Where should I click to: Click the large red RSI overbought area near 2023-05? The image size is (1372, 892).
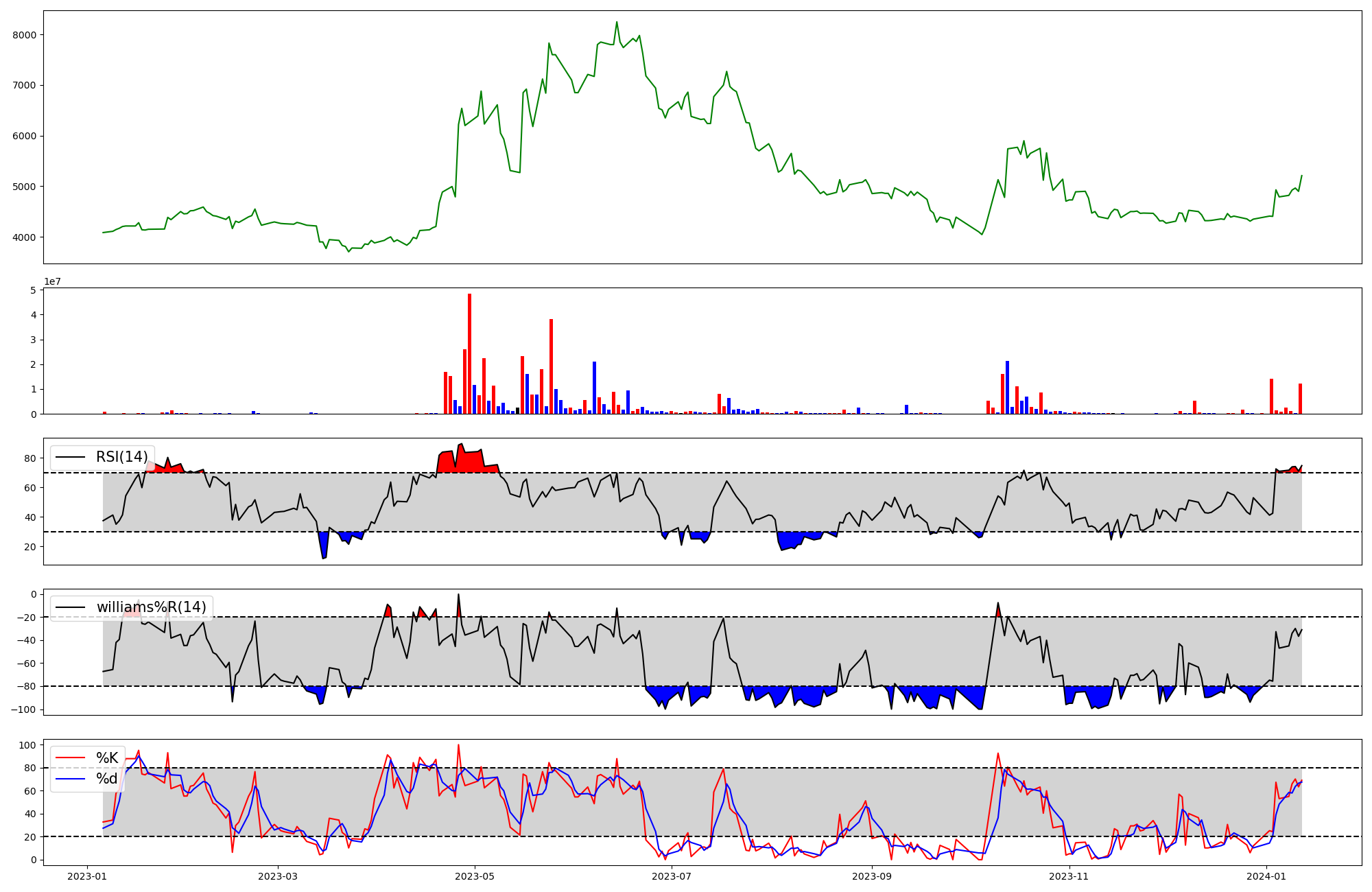point(470,461)
